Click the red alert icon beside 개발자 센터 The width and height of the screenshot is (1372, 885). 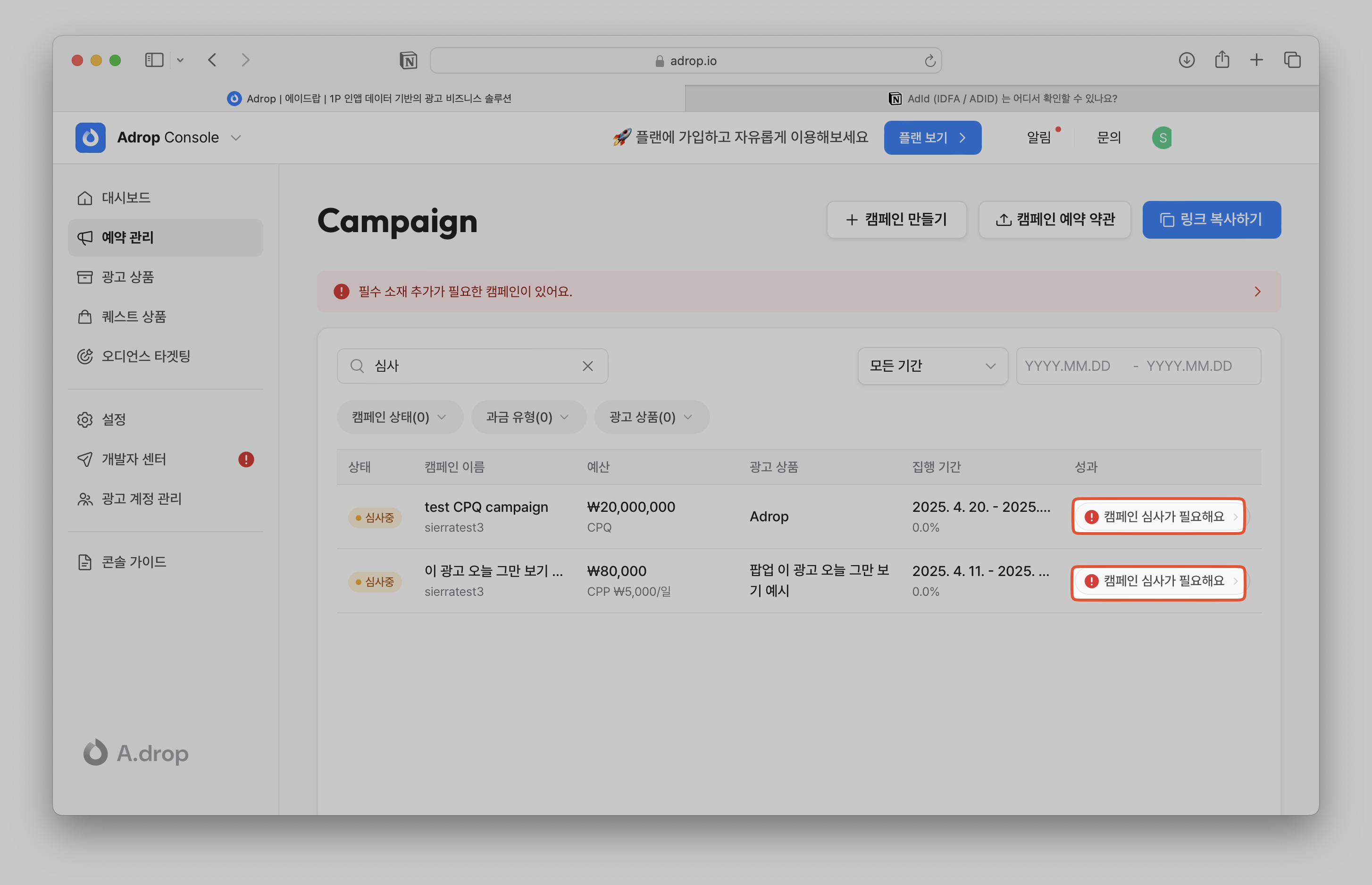246,459
